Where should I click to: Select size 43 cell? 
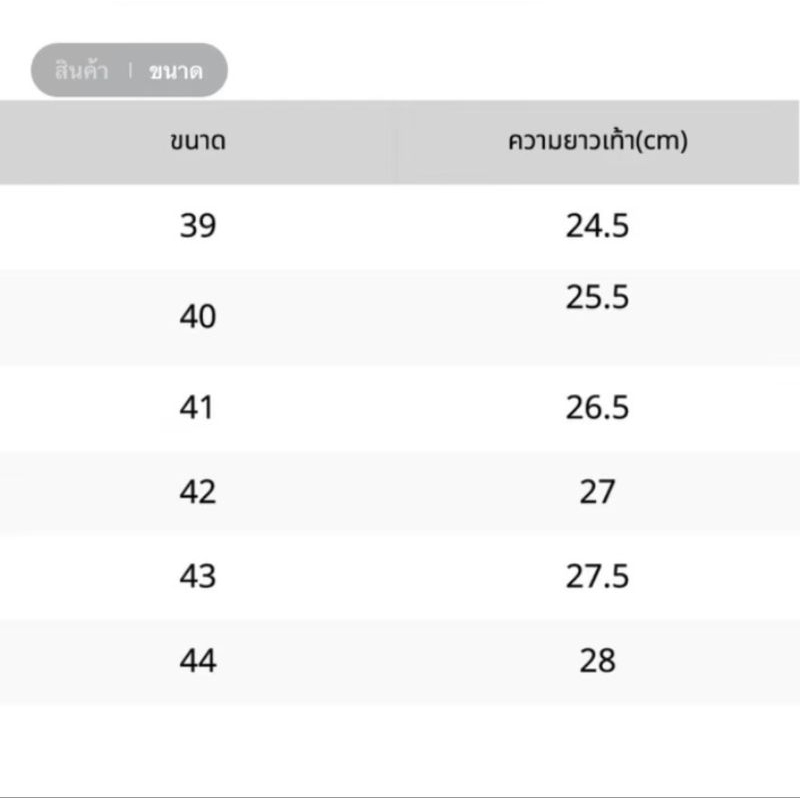click(198, 577)
